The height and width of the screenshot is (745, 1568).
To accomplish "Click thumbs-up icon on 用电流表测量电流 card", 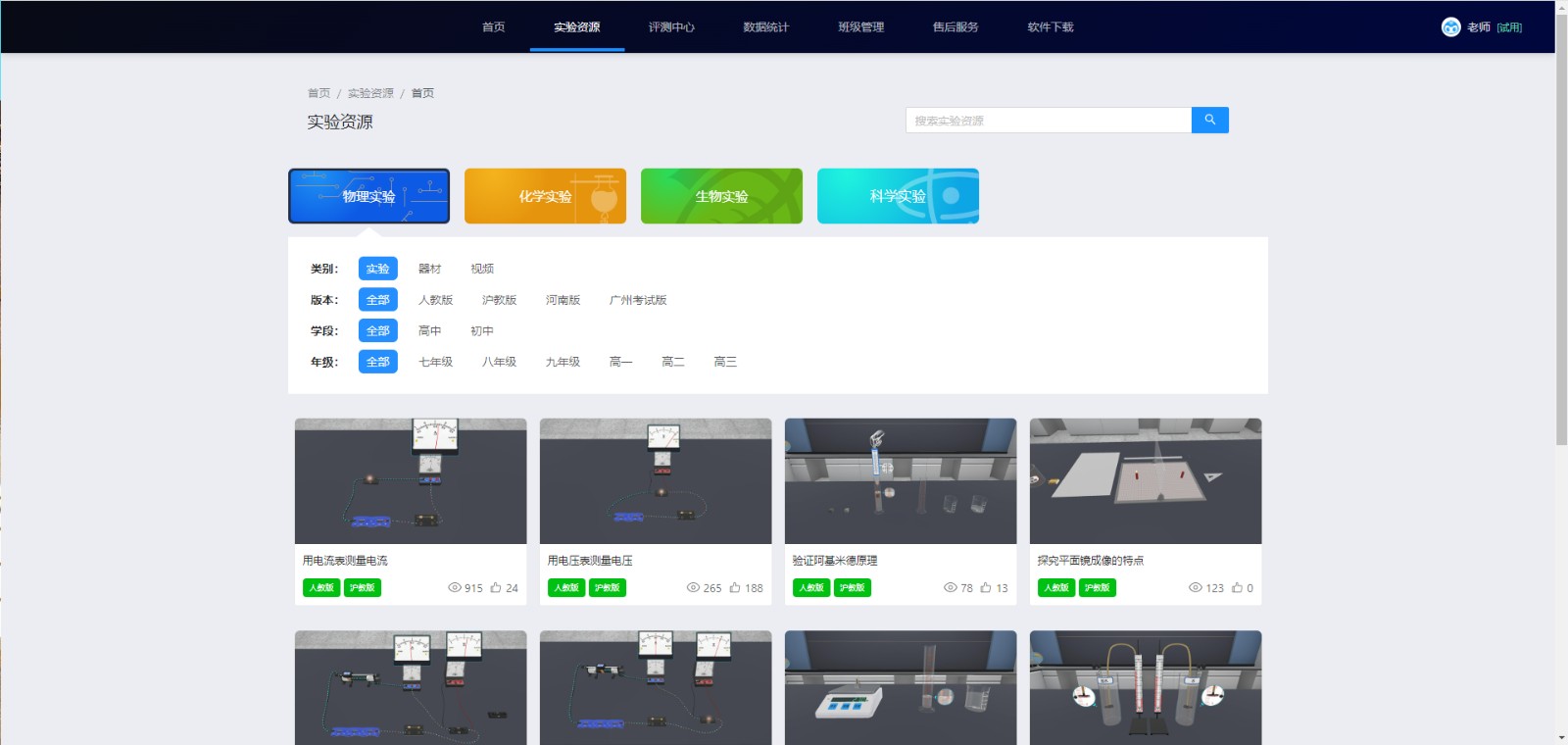I will coord(496,588).
